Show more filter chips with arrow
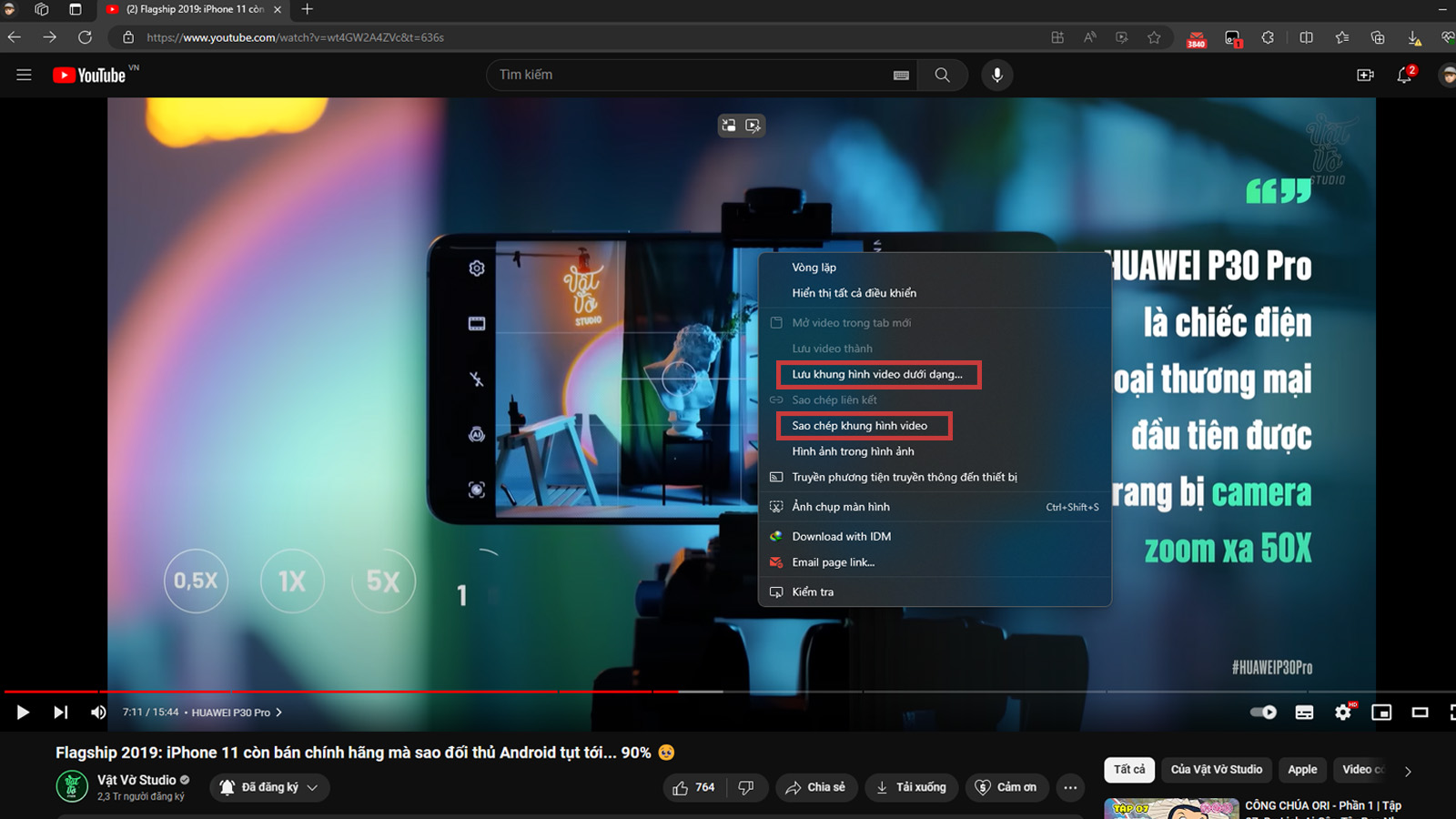The height and width of the screenshot is (819, 1456). pos(1408,771)
